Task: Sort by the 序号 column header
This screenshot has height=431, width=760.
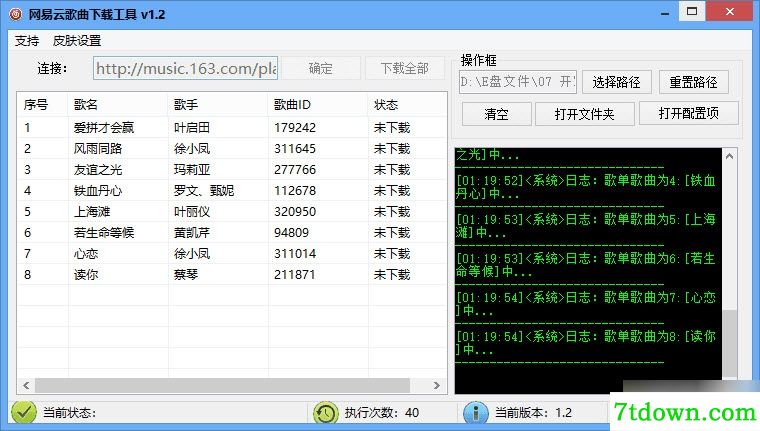Action: click(43, 105)
